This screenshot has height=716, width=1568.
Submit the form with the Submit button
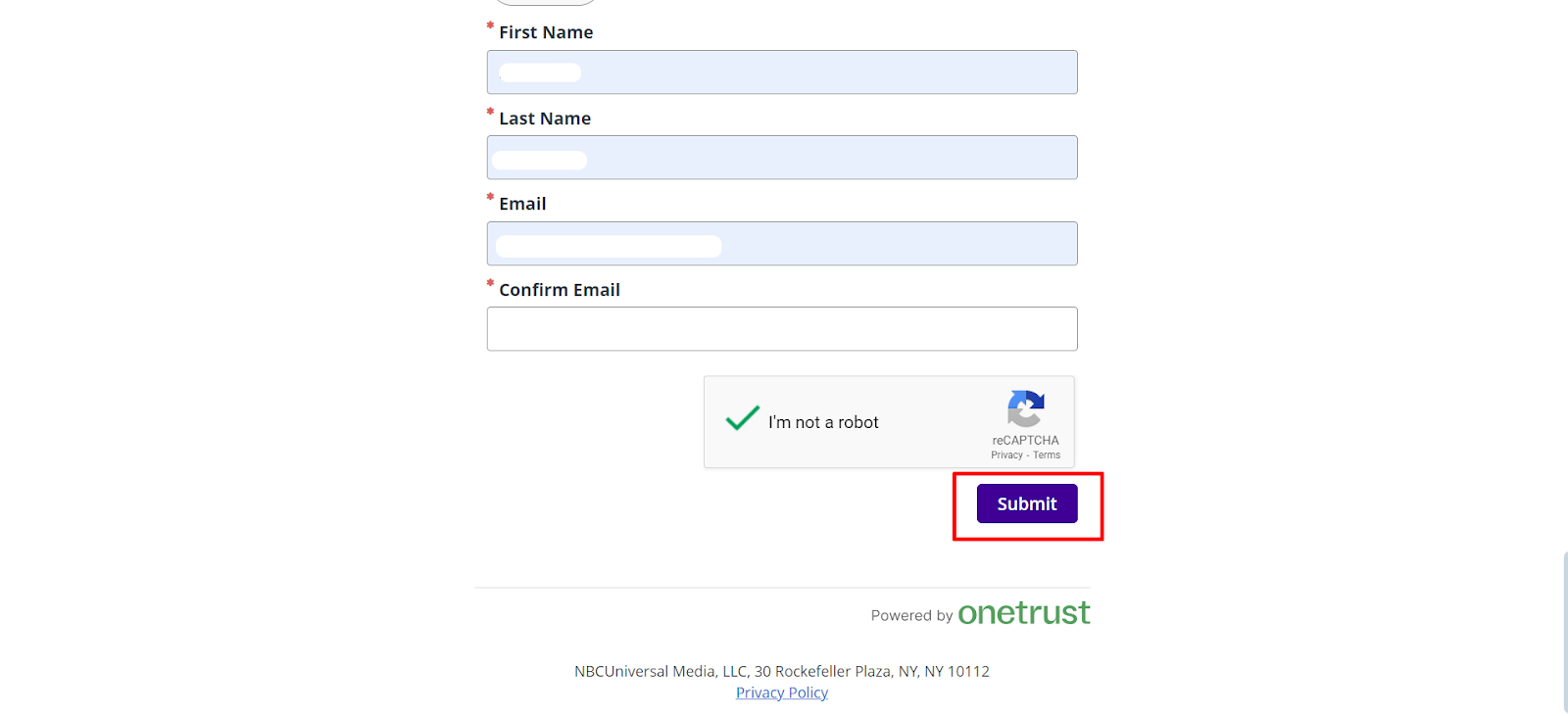pos(1027,503)
